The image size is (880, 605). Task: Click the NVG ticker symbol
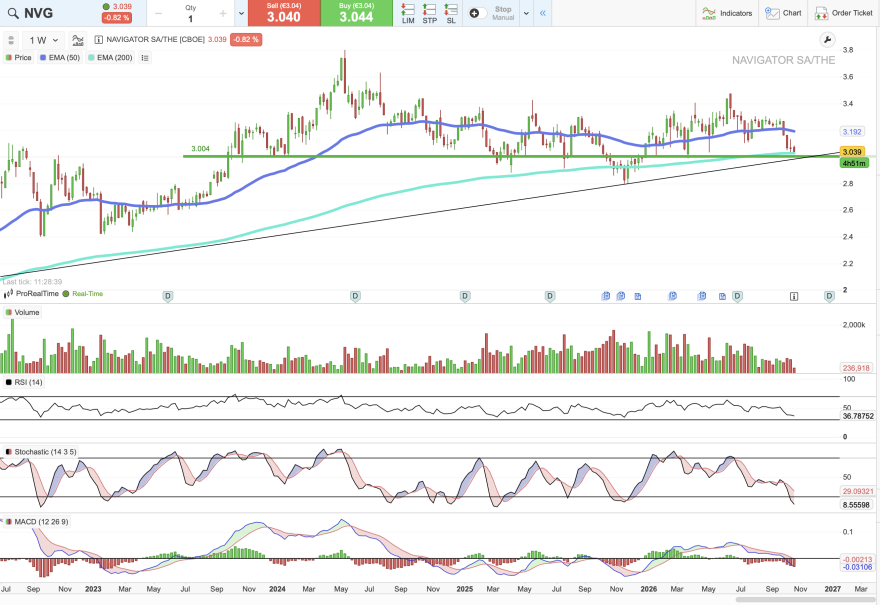(x=39, y=13)
